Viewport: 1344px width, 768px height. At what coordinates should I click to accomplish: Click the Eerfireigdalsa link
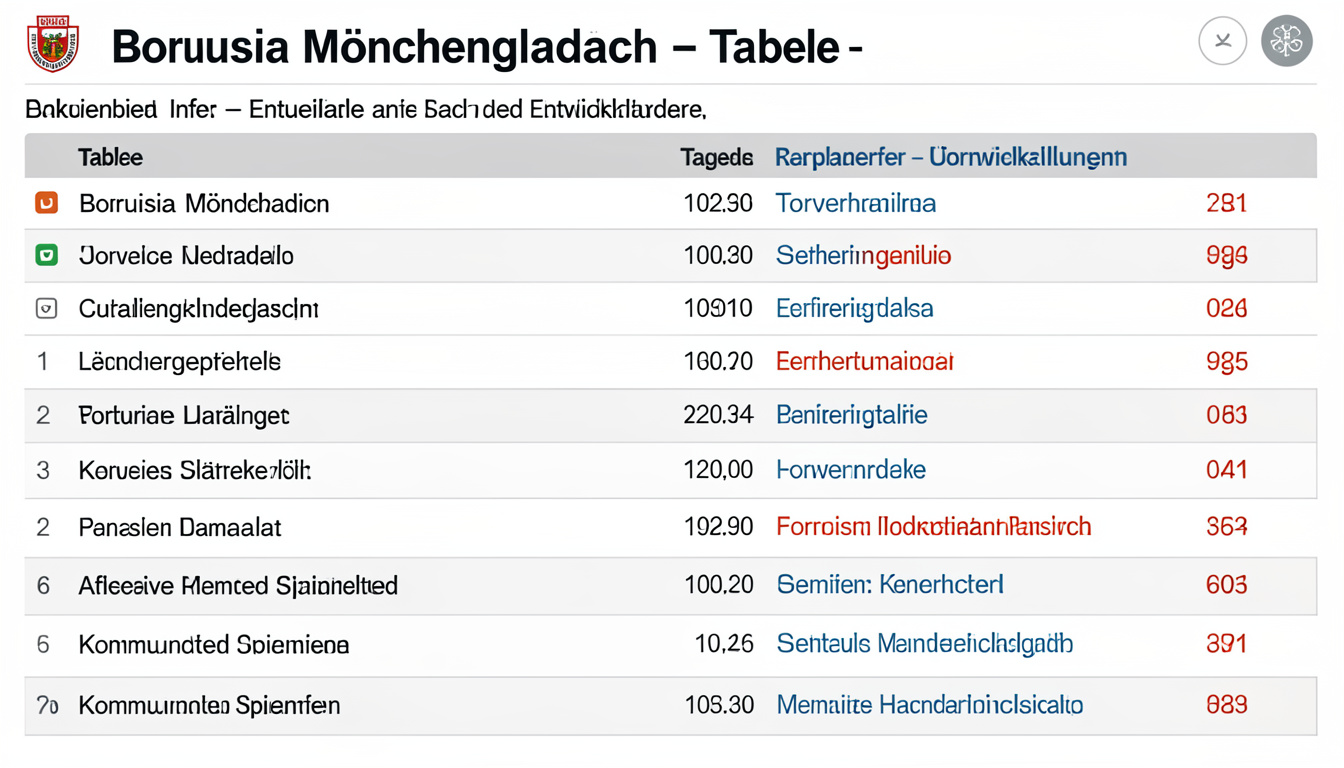853,308
